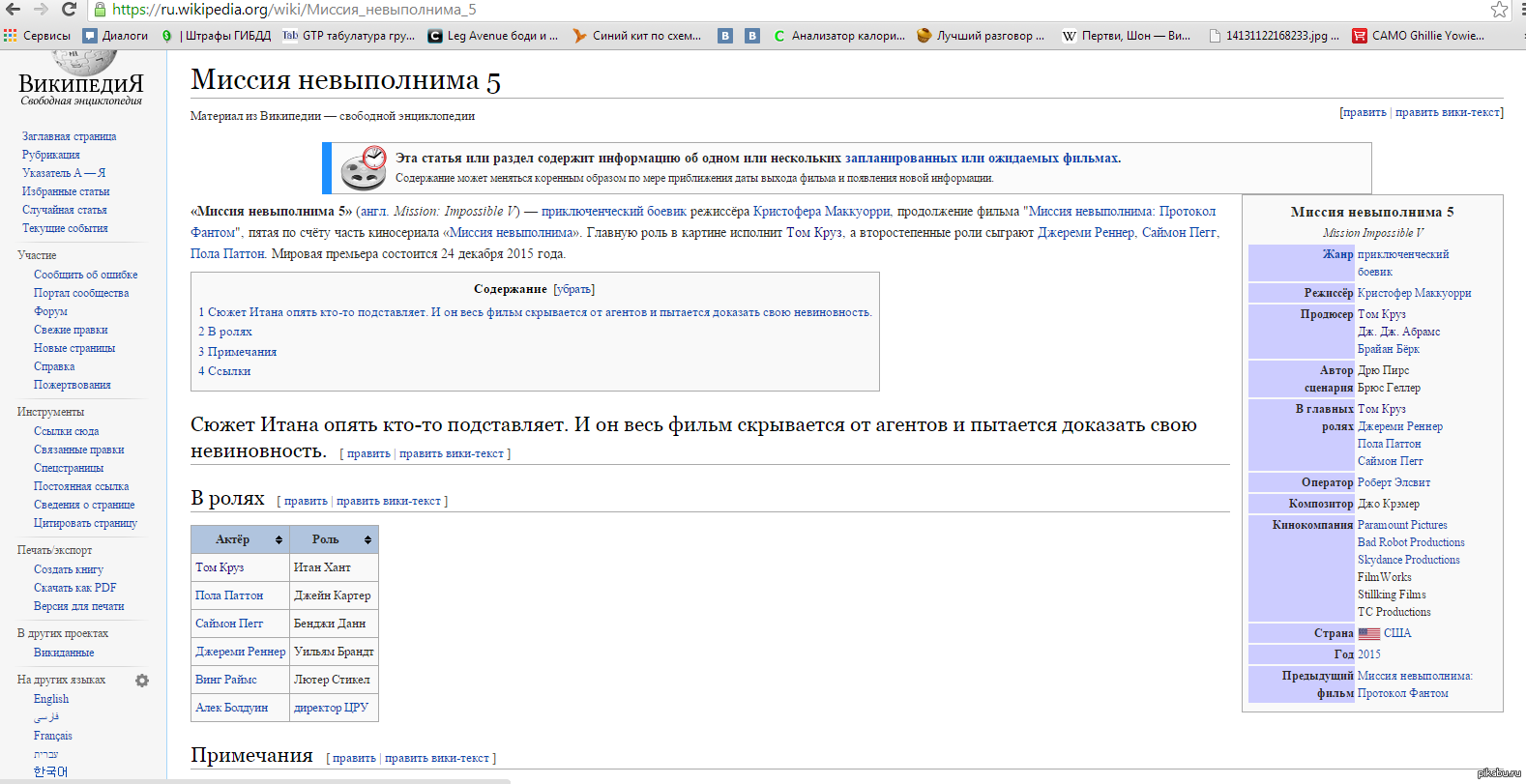This screenshot has height=784, width=1526.
Task: Select Скачать как PDF
Action: [74, 588]
